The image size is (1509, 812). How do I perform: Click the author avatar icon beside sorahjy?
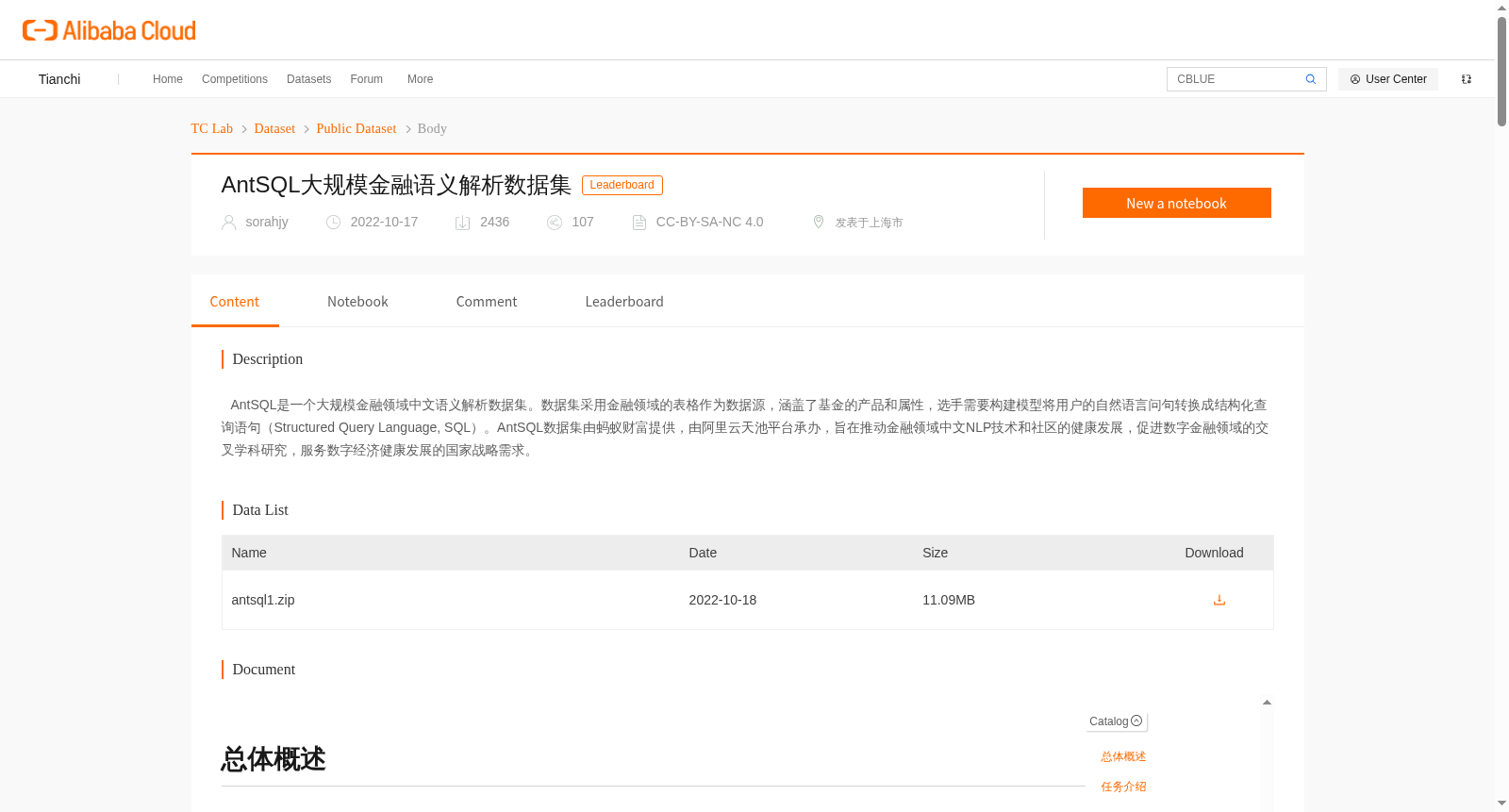pyautogui.click(x=228, y=223)
